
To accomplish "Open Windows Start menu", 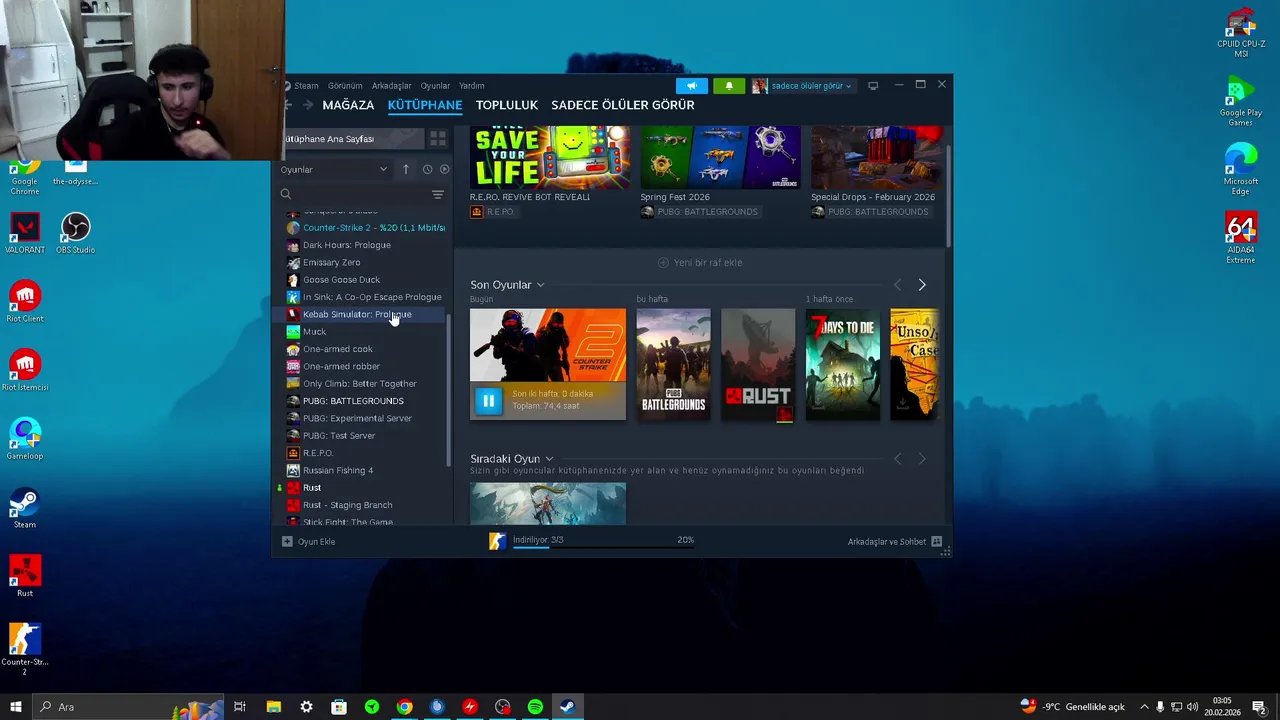I will point(15,707).
